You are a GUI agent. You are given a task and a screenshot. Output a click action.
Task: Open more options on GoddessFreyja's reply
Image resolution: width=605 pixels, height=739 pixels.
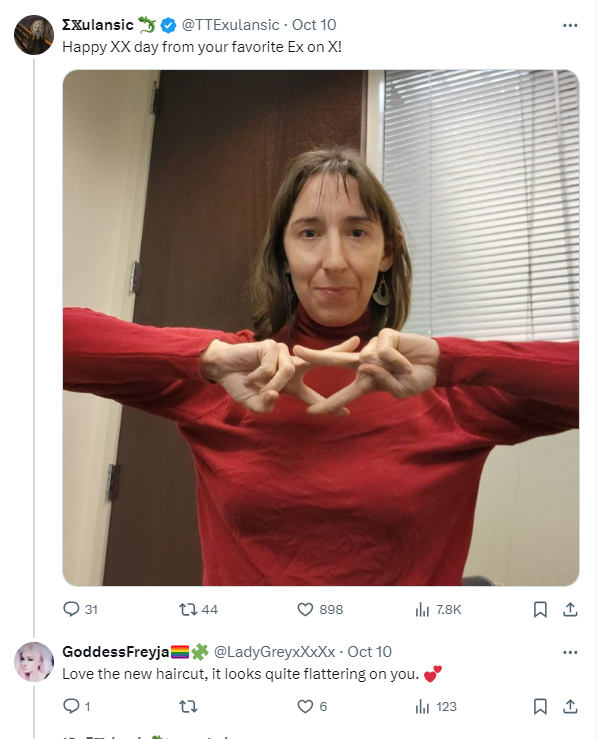click(x=570, y=652)
